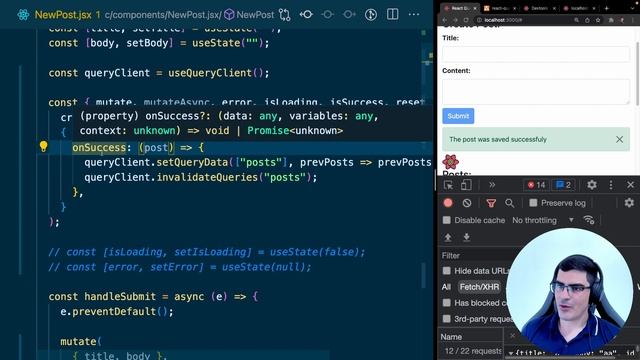The image size is (640, 360).
Task: Focus the Title input field
Action: (x=536, y=54)
